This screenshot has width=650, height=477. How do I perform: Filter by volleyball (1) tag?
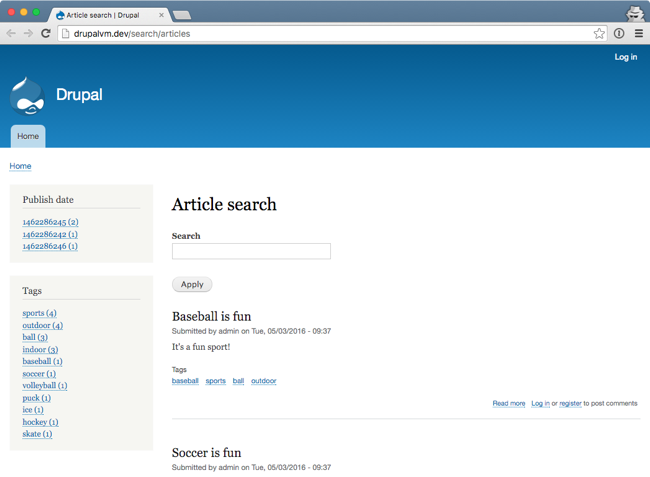click(x=45, y=386)
